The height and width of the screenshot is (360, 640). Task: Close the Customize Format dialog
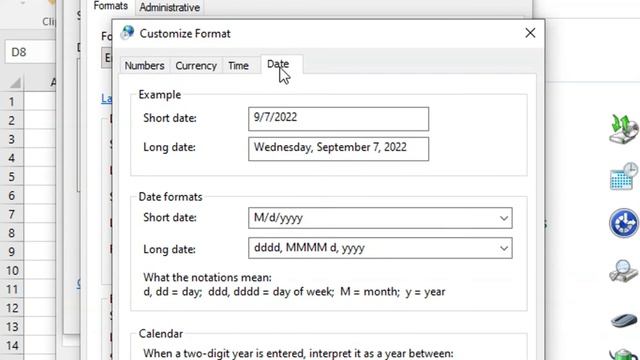tap(530, 33)
